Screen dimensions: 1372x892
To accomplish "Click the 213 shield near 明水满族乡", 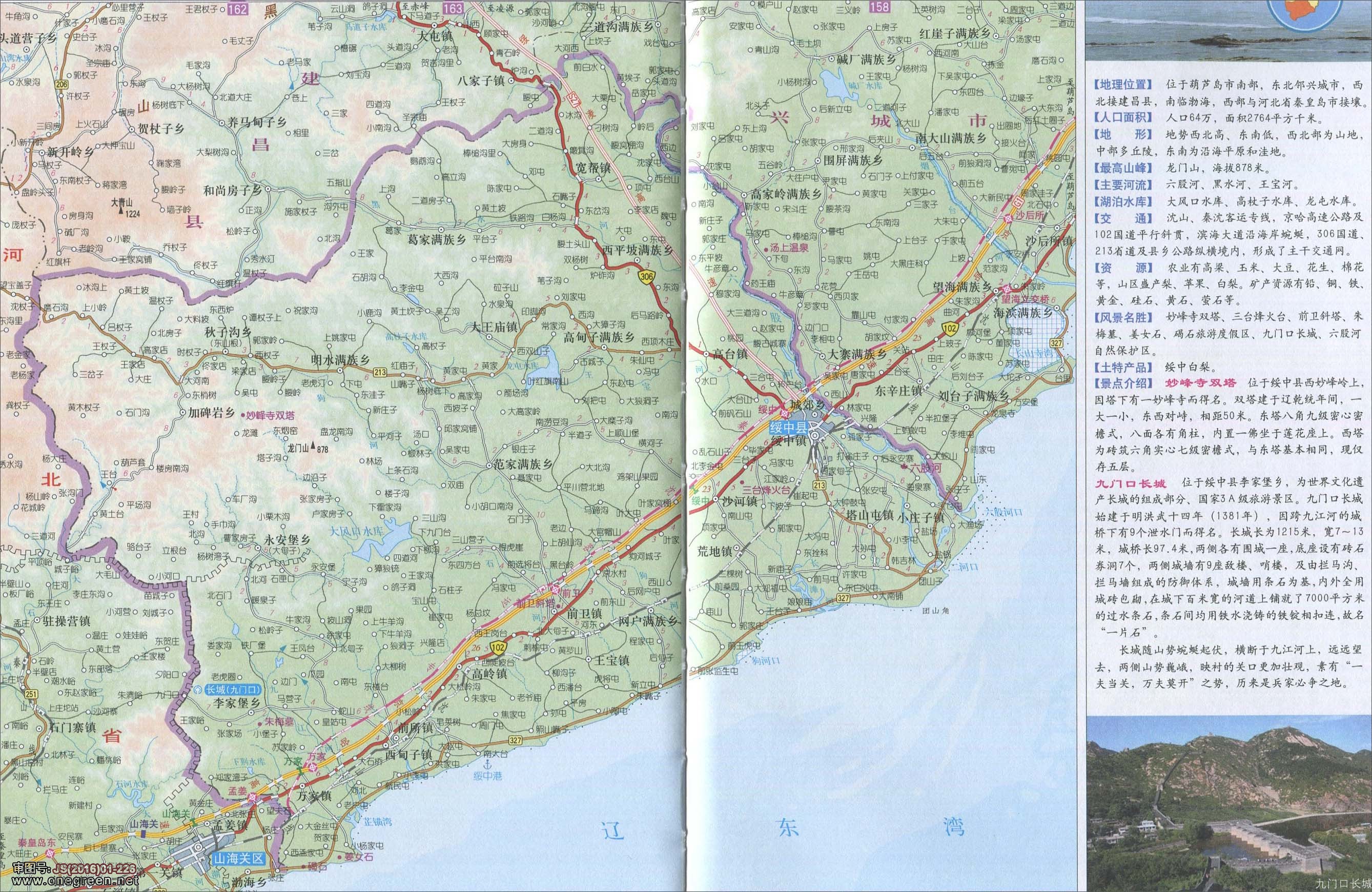I will [380, 373].
